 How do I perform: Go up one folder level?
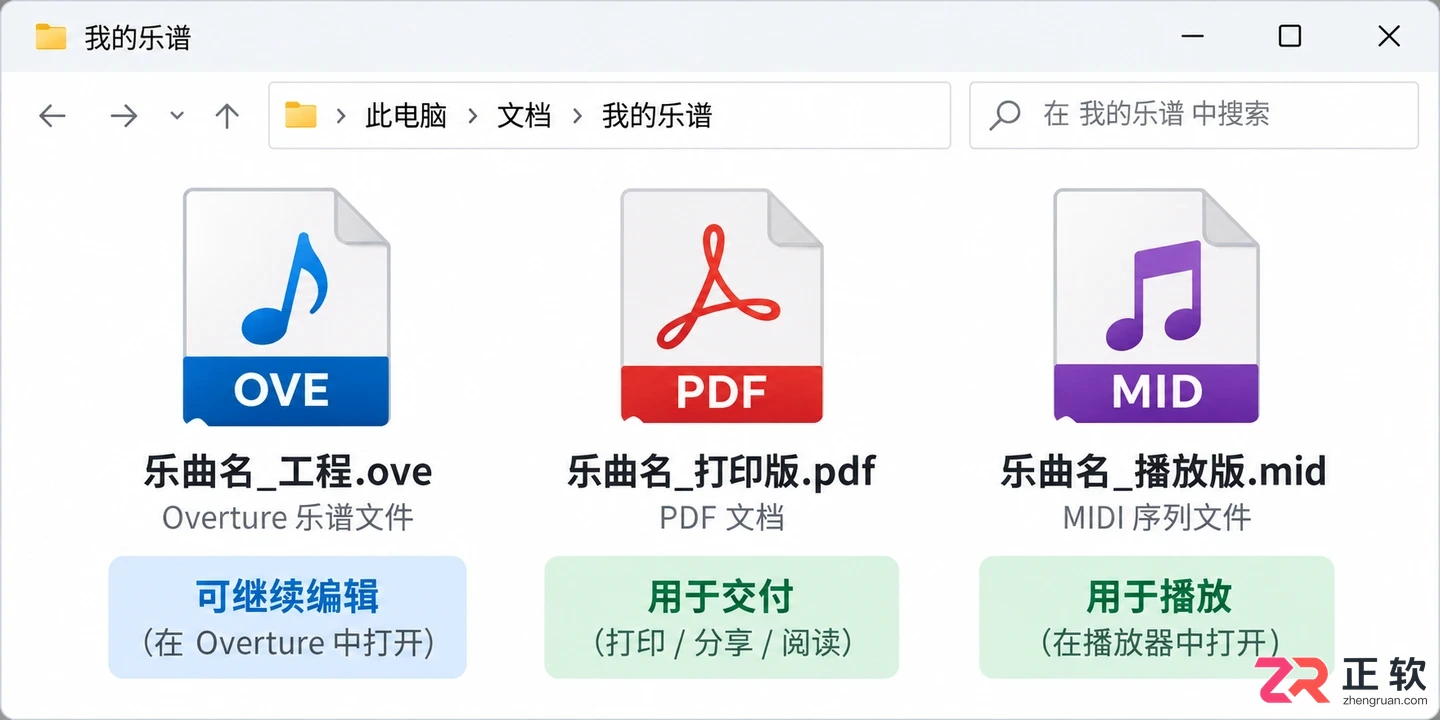point(227,116)
